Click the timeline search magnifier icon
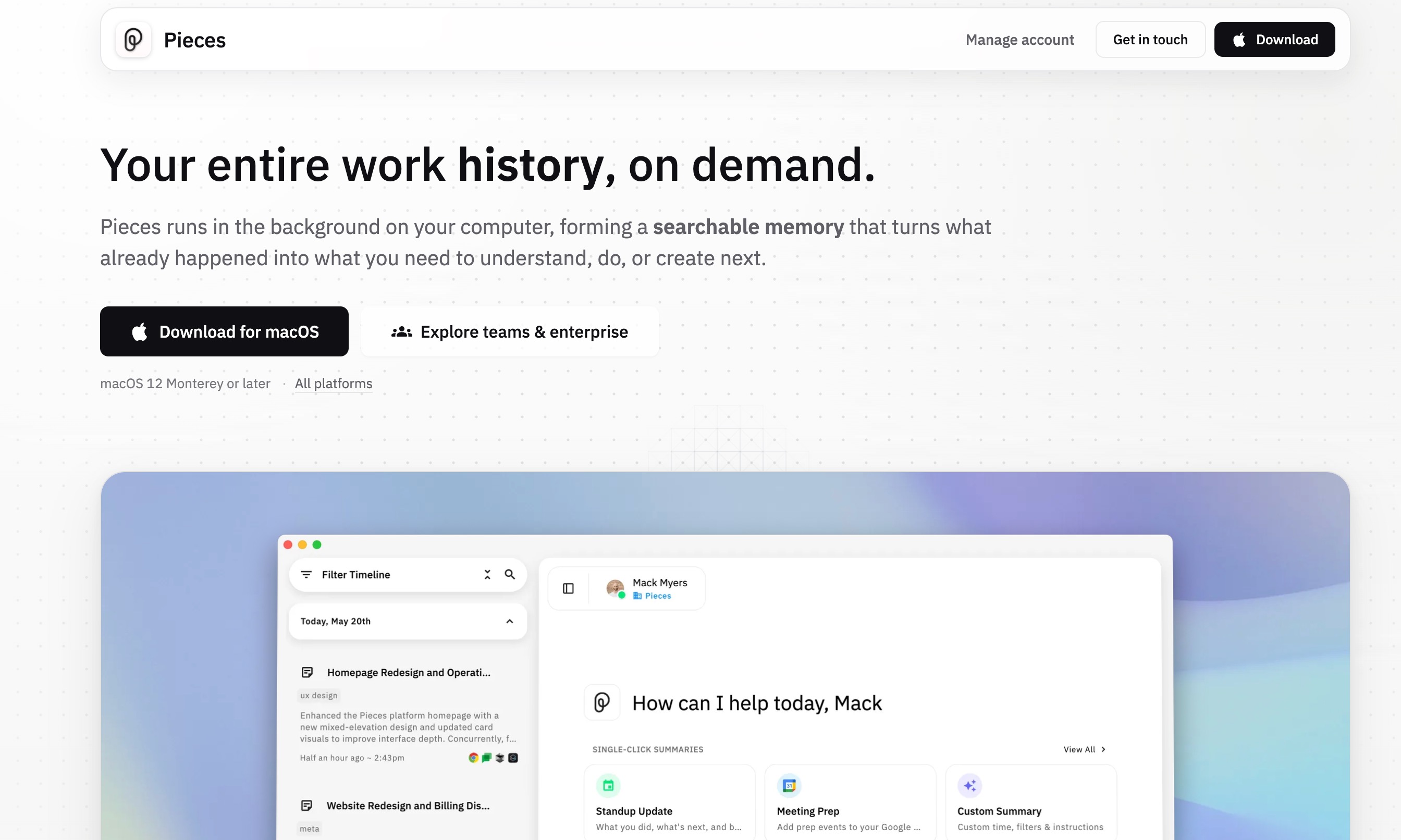1401x840 pixels. pyautogui.click(x=510, y=575)
